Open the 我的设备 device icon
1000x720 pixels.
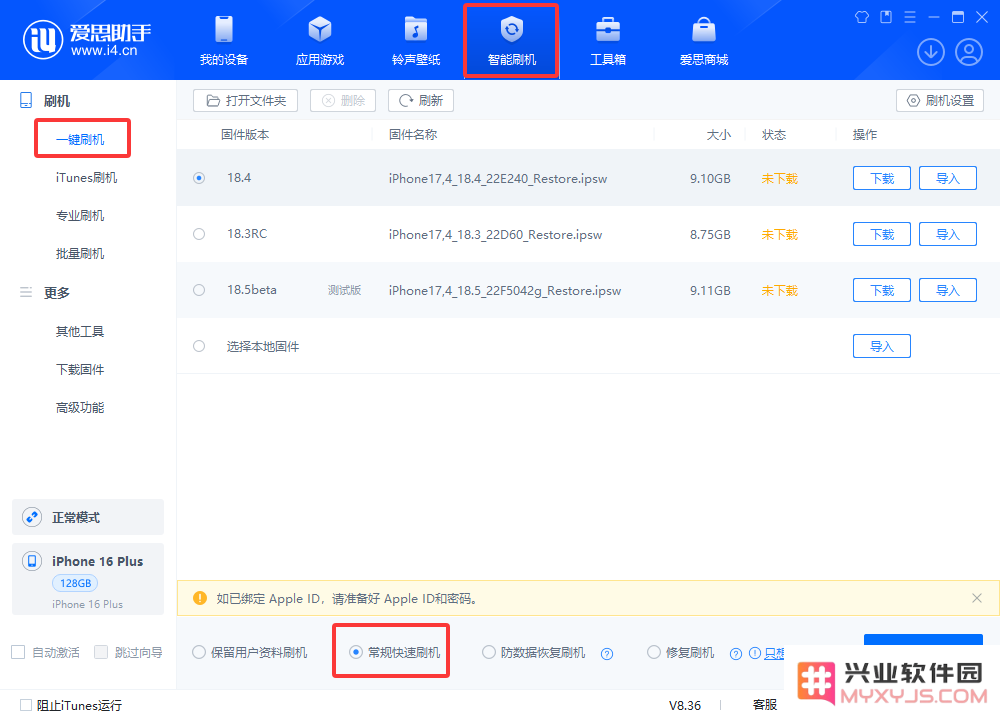tap(224, 29)
